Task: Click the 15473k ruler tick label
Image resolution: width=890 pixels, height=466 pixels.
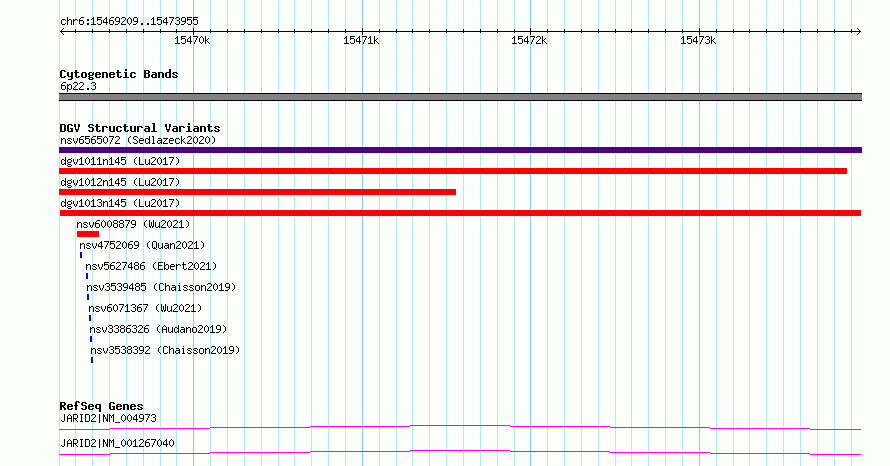Action: click(x=698, y=40)
